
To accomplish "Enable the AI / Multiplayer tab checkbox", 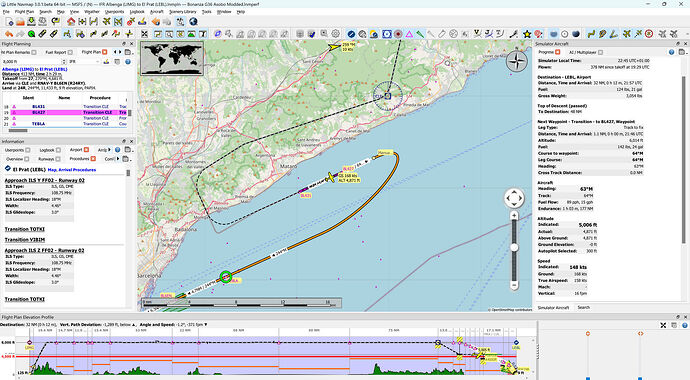I will pyautogui.click(x=601, y=52).
